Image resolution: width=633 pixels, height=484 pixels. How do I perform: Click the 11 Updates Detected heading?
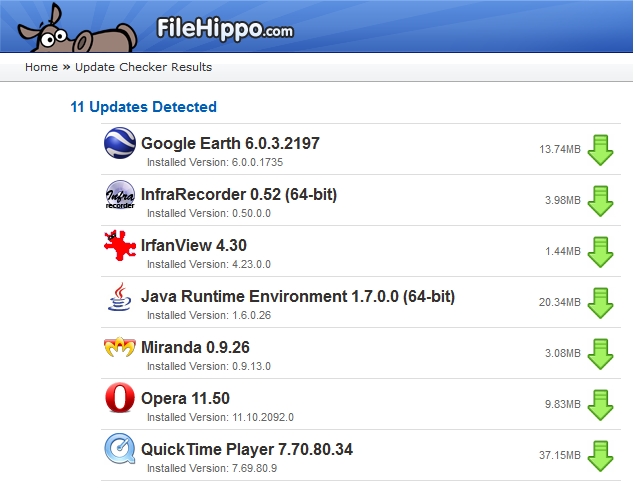(x=143, y=107)
